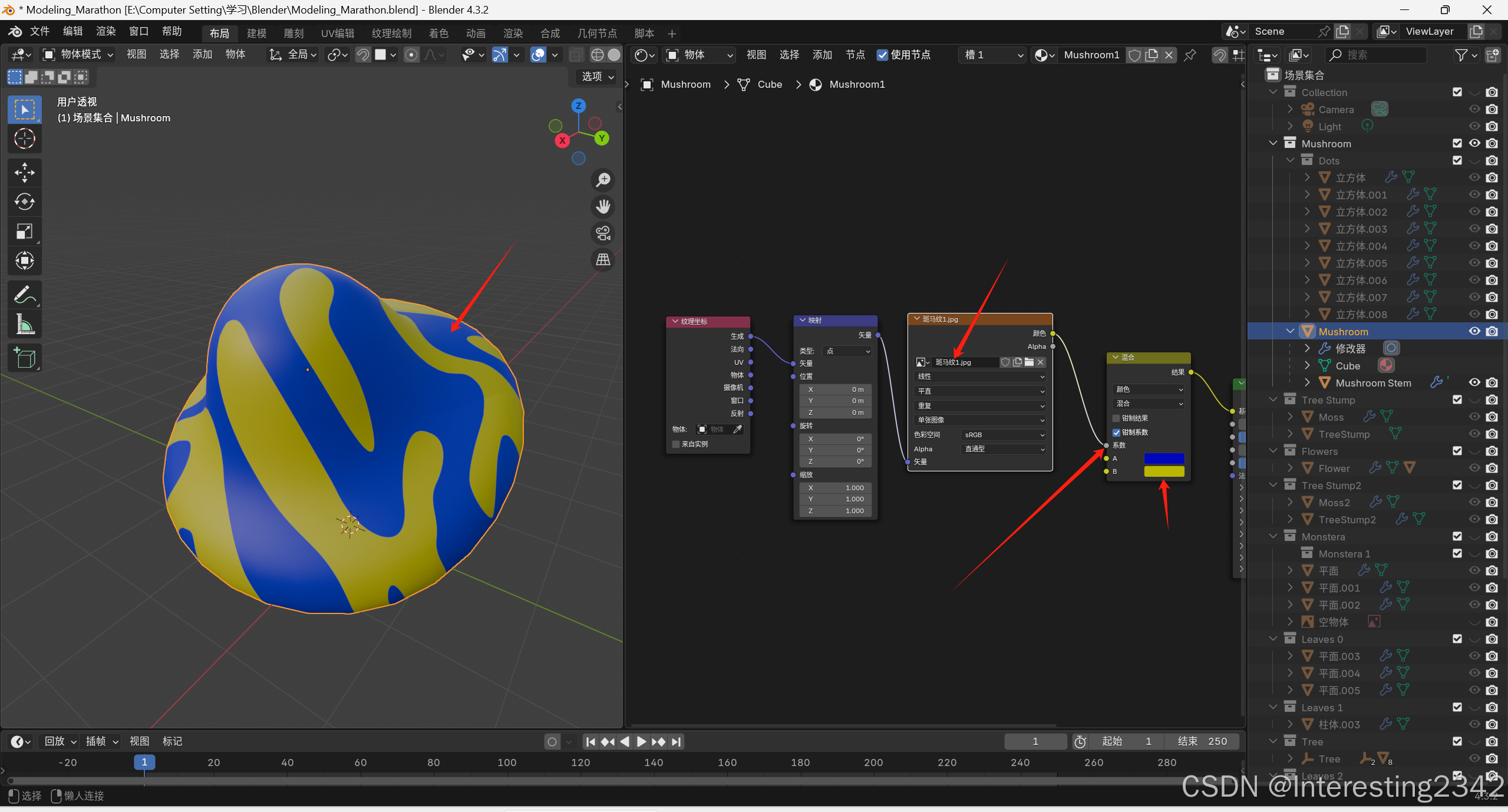The height and width of the screenshot is (812, 1508).
Task: Open the 物体模式 mode dropdown
Action: click(78, 55)
